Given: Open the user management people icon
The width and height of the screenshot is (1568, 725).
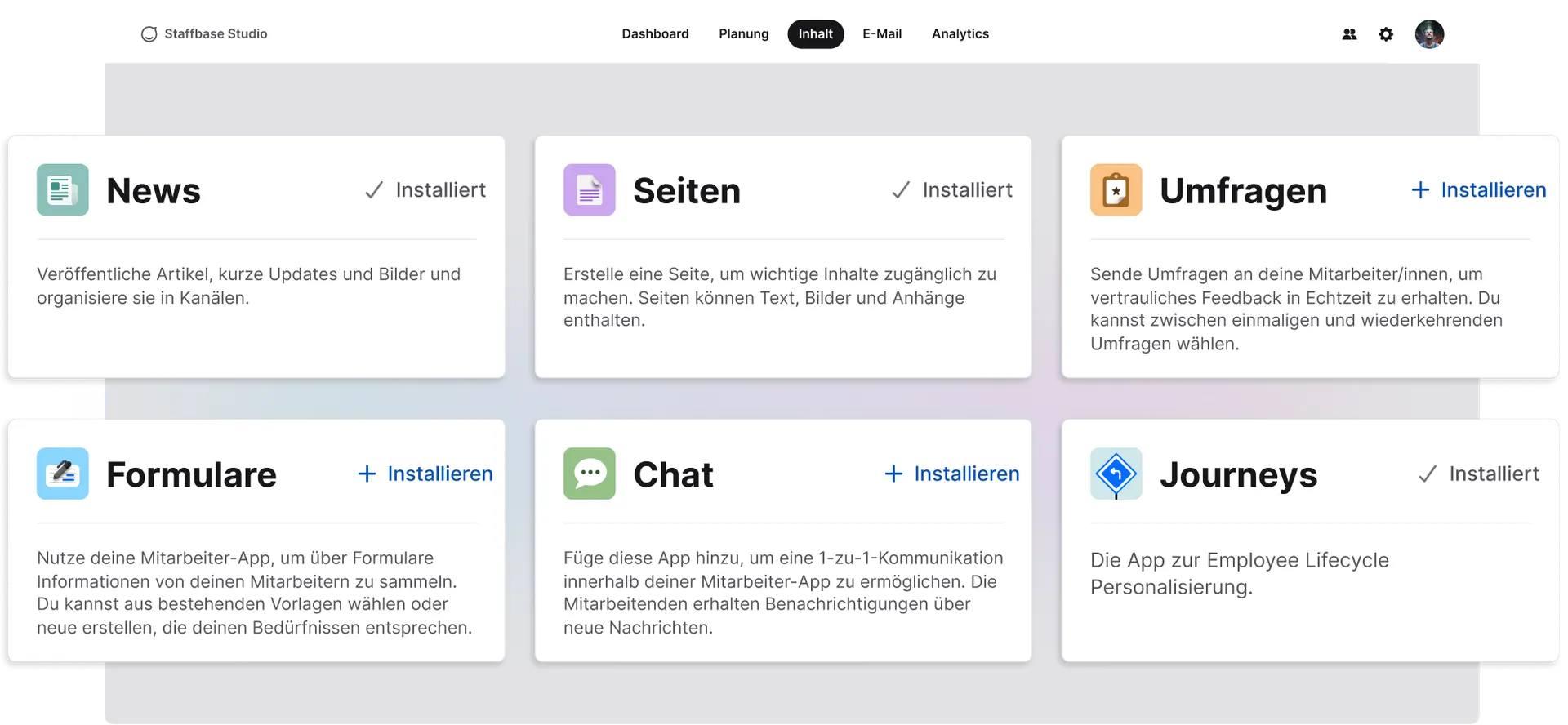Looking at the screenshot, I should [x=1349, y=34].
